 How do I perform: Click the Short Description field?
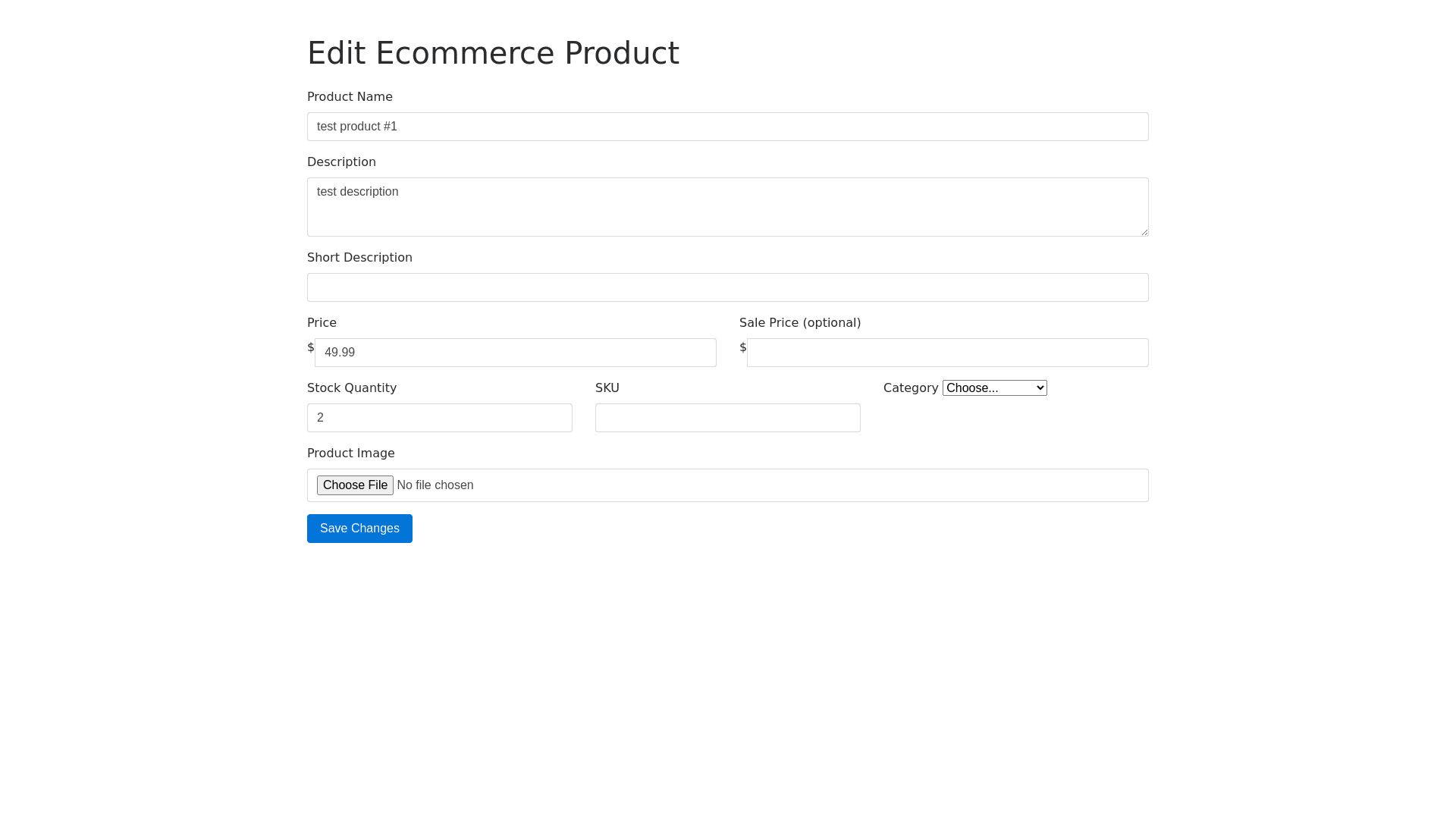[x=727, y=287]
